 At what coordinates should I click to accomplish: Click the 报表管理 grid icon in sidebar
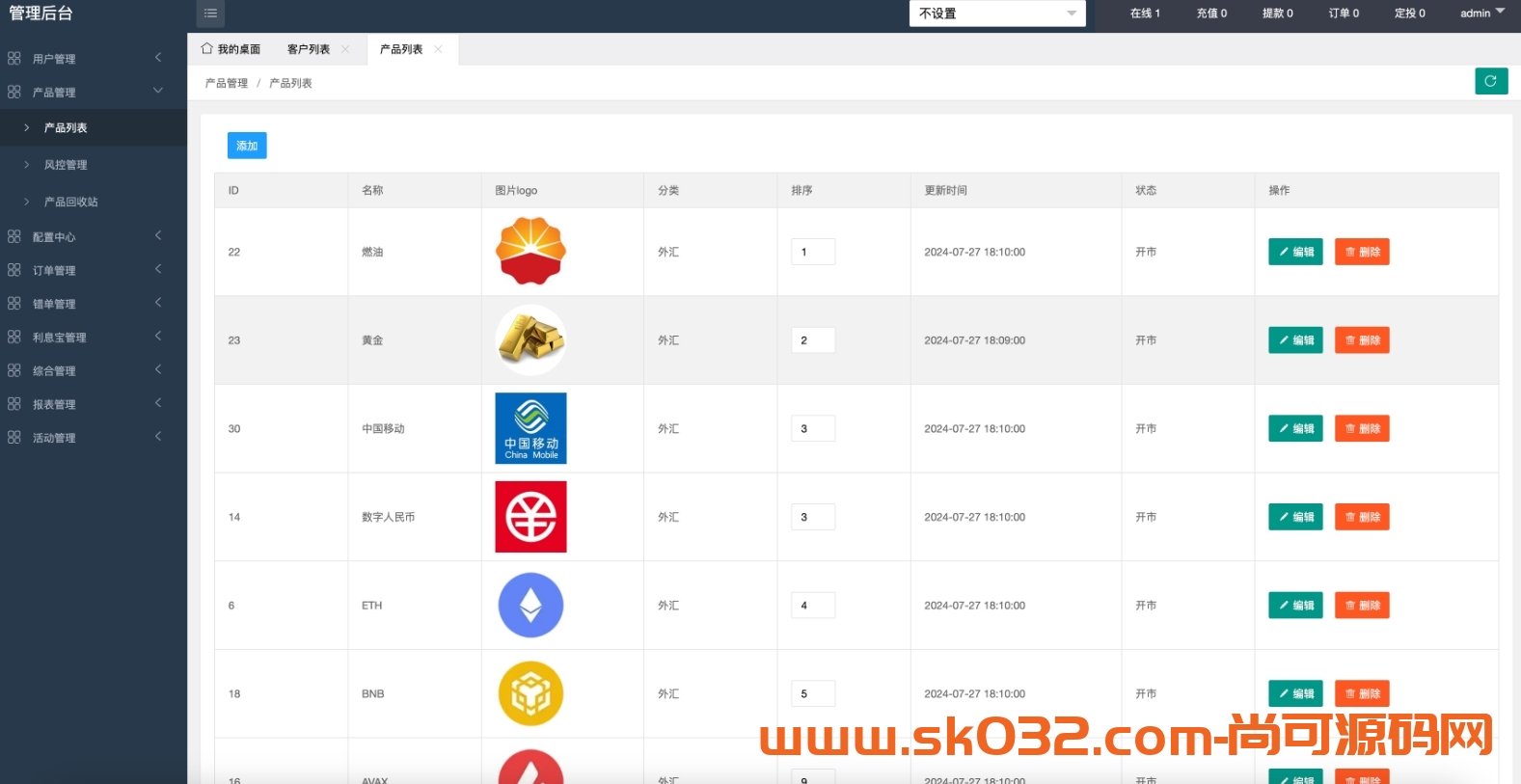[14, 404]
